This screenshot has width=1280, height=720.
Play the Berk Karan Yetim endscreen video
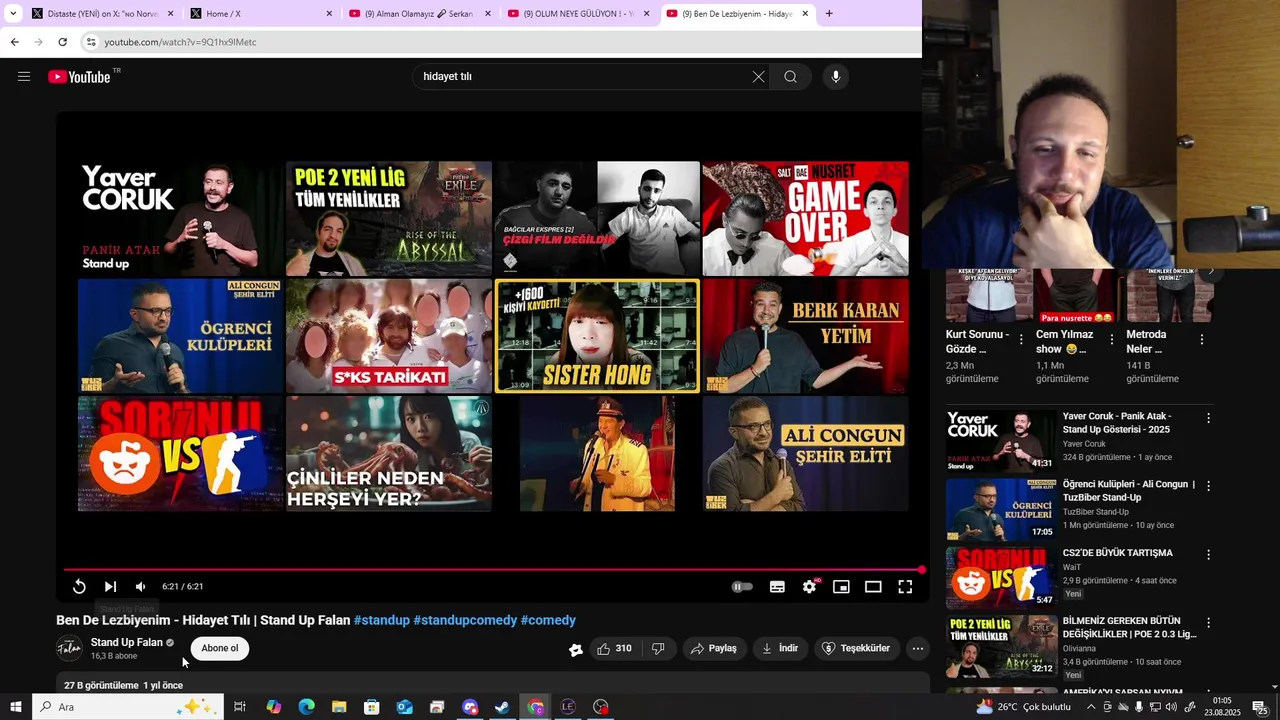(805, 336)
